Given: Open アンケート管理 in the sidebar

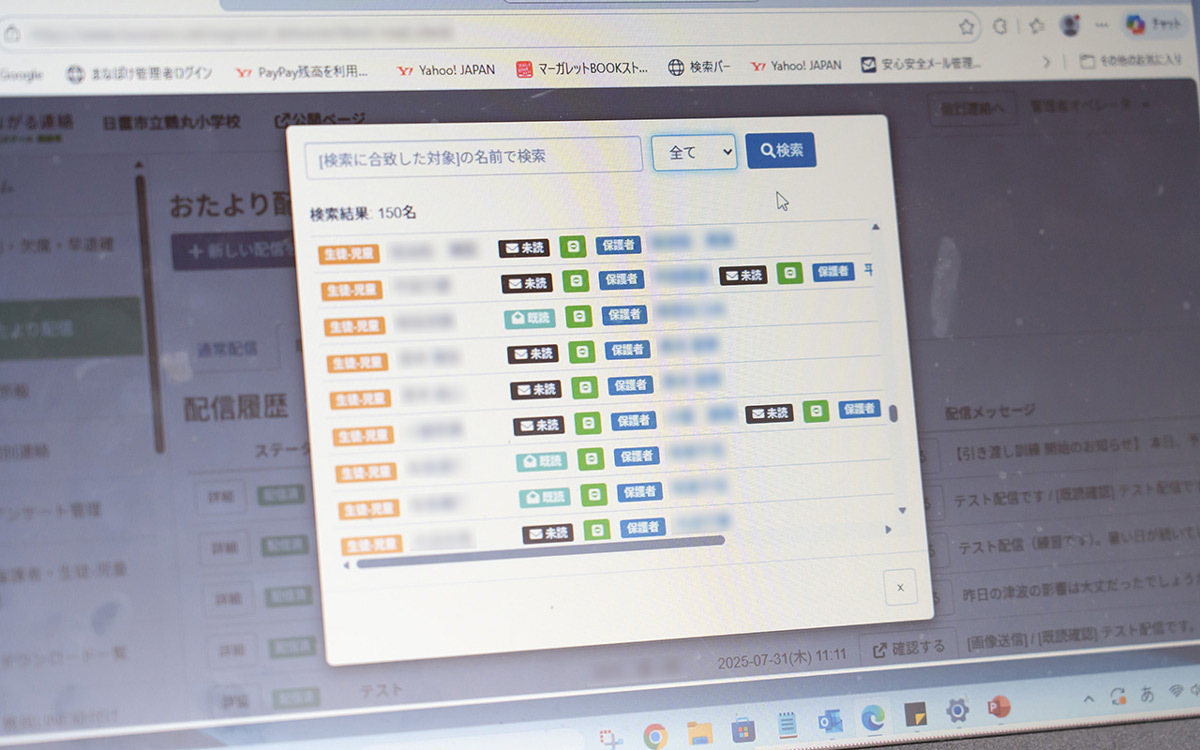Looking at the screenshot, I should click(x=50, y=511).
